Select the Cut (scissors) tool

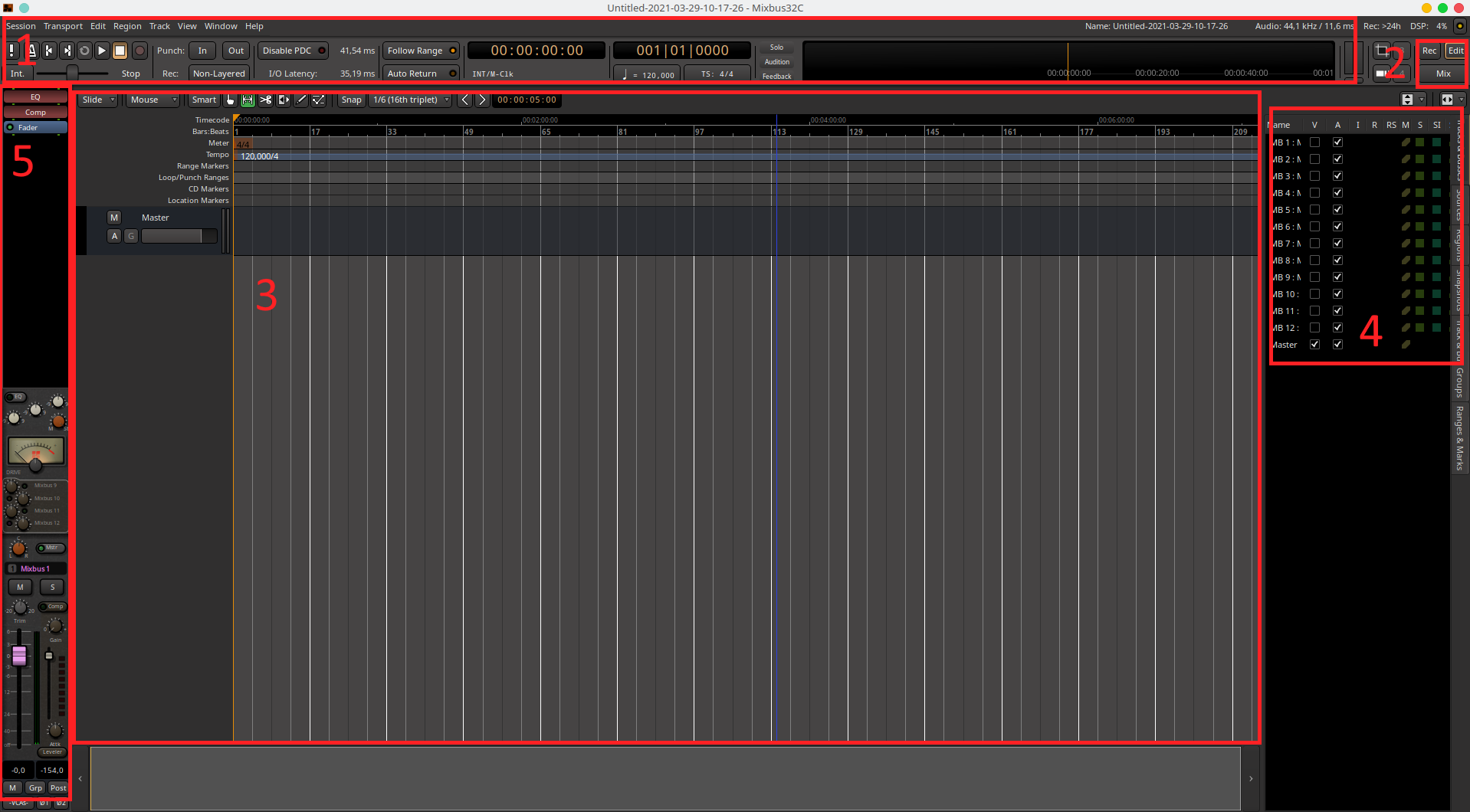[x=265, y=100]
